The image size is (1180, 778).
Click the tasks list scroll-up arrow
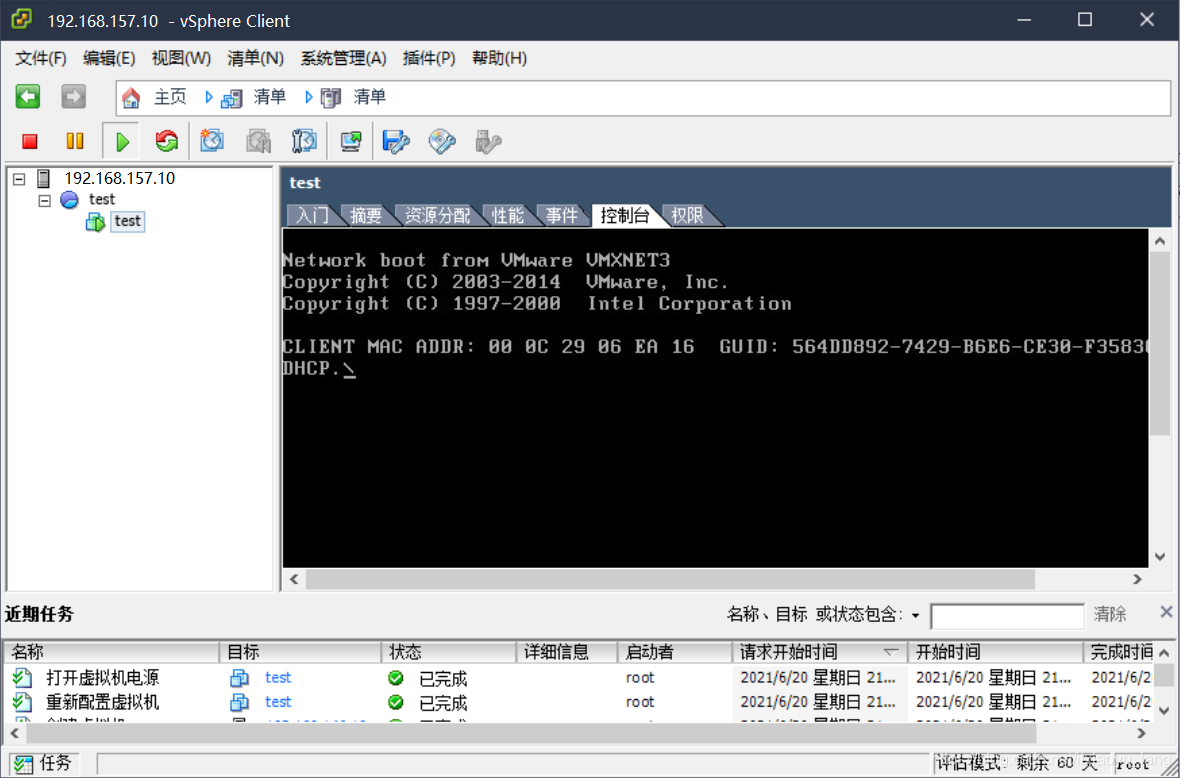(1164, 653)
